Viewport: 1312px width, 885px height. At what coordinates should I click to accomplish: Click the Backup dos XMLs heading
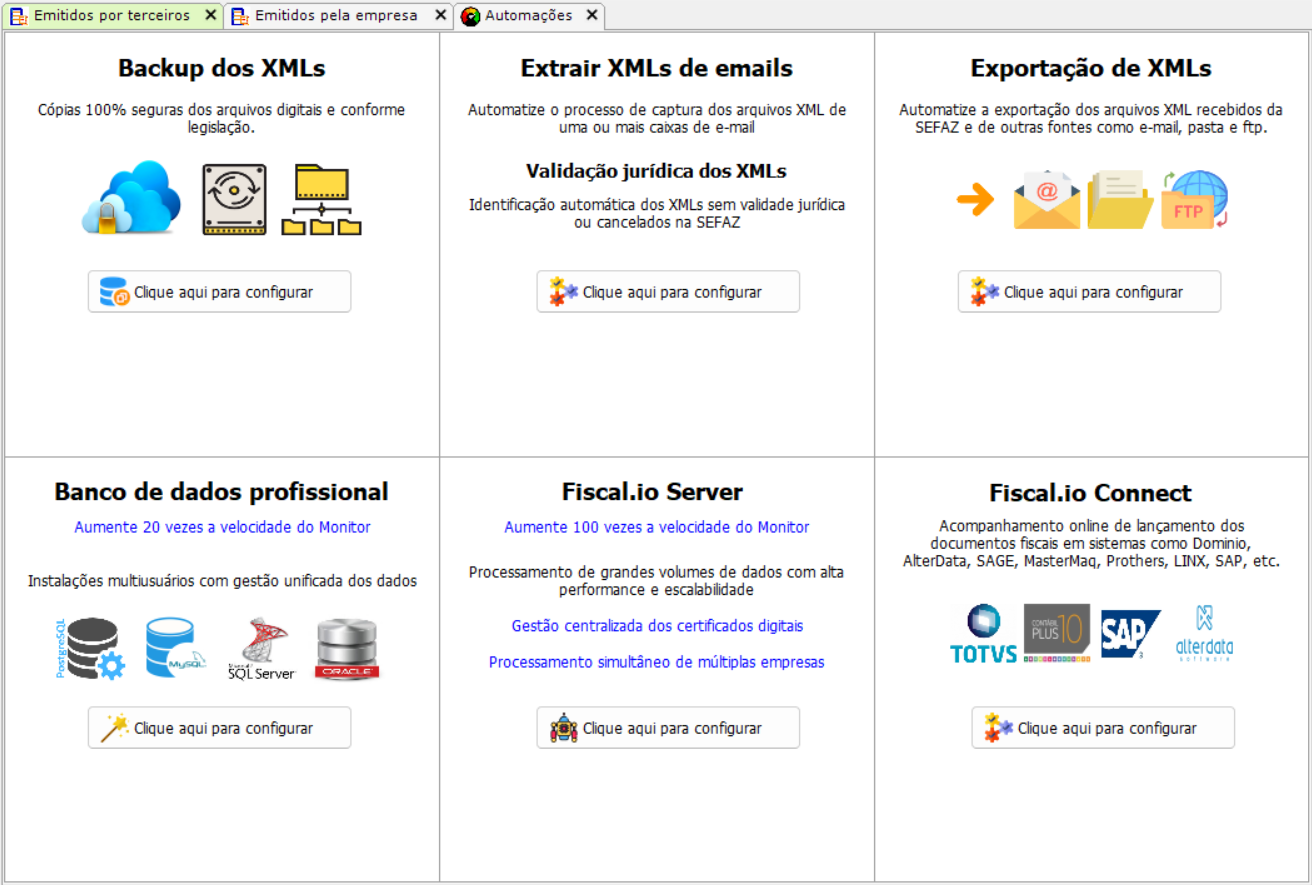(222, 68)
